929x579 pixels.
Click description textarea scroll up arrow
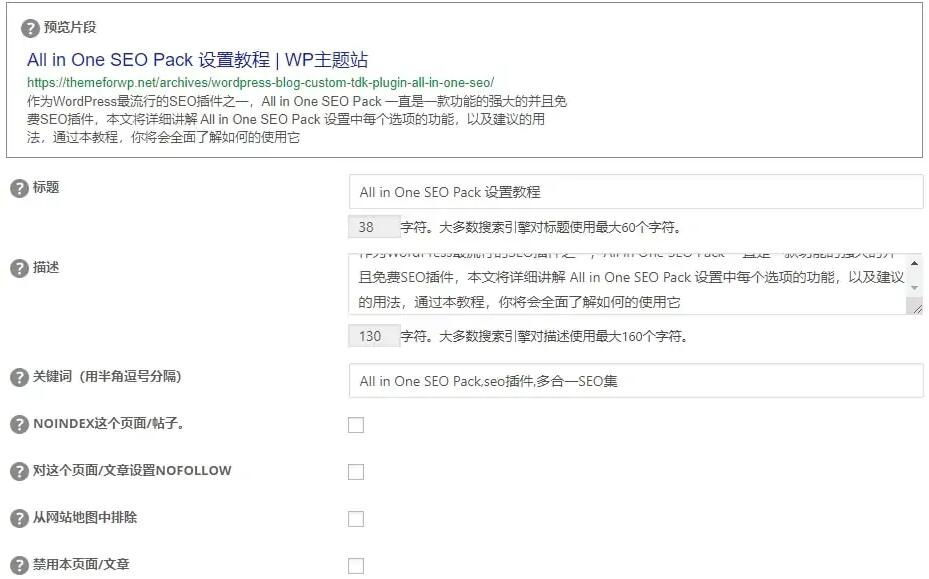coord(915,263)
